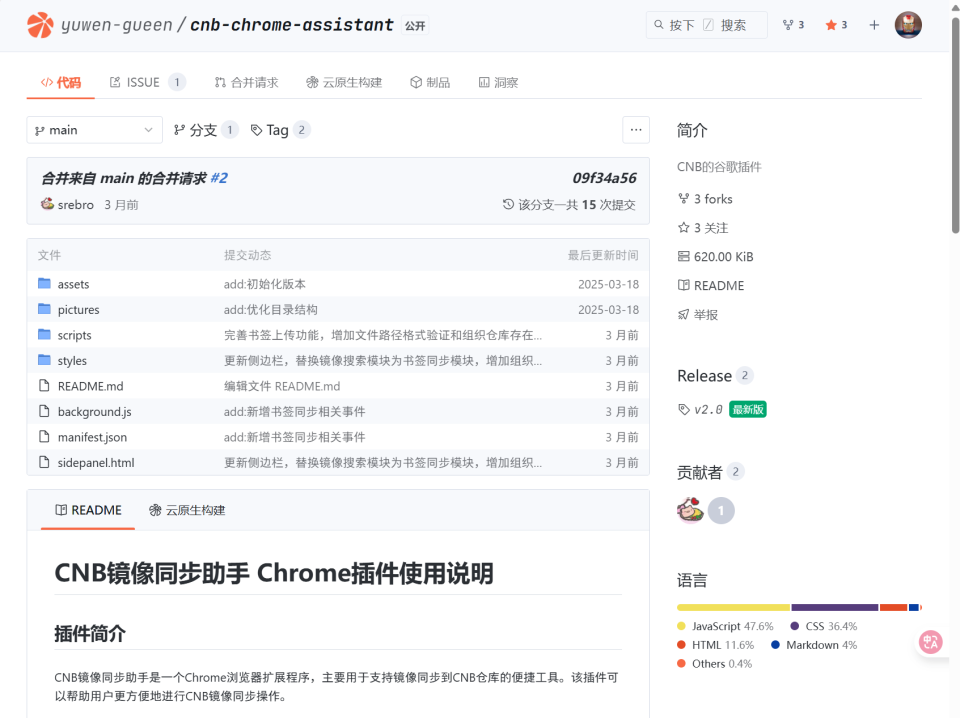The width and height of the screenshot is (960, 718).
Task: Open the 洞察 tab
Action: [x=498, y=82]
